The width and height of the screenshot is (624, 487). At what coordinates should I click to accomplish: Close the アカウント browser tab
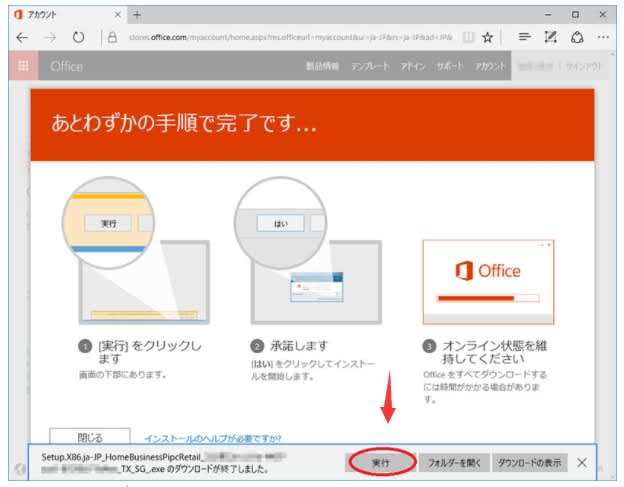pyautogui.click(x=117, y=15)
